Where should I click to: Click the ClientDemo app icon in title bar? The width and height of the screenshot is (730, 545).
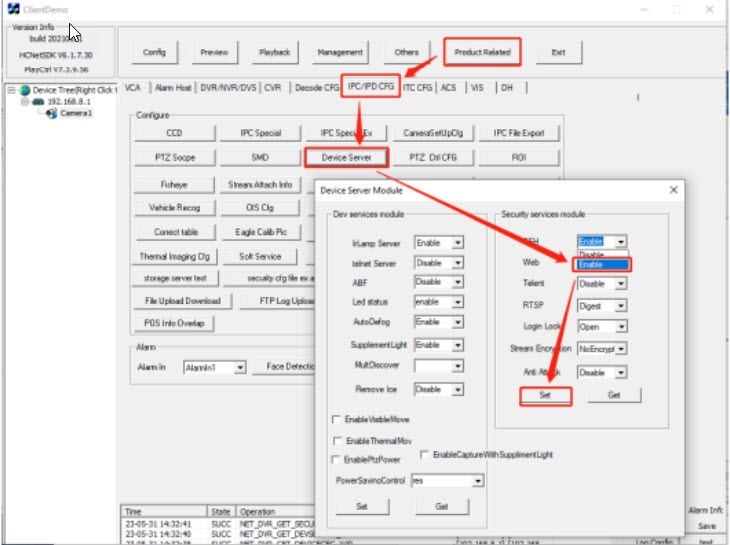pyautogui.click(x=12, y=8)
